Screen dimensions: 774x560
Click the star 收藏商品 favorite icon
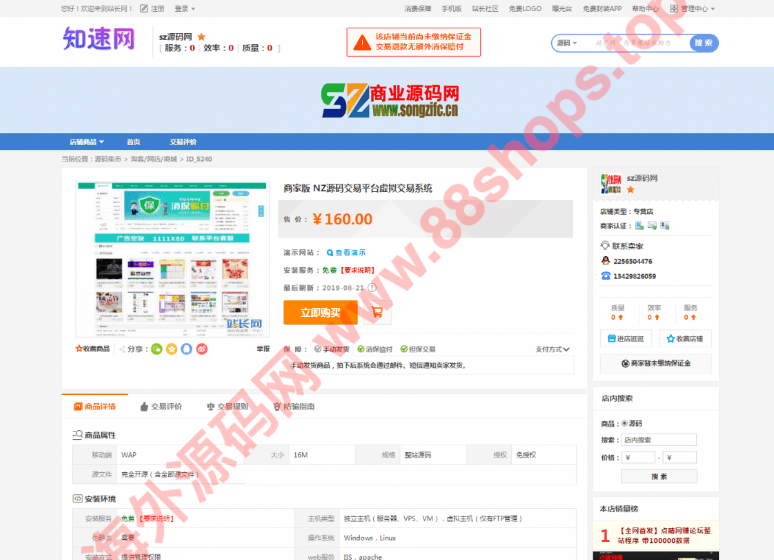(x=79, y=349)
